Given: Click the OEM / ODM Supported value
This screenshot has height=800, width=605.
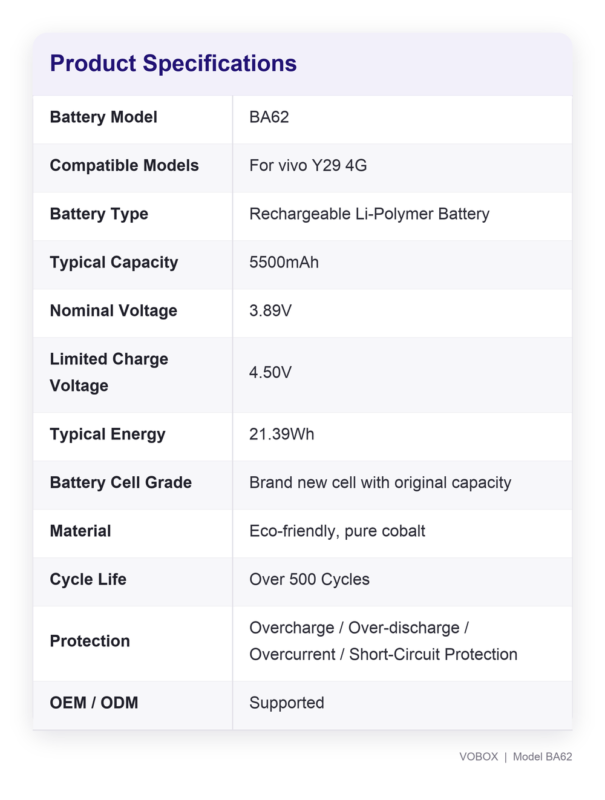Looking at the screenshot, I should click(x=286, y=703).
